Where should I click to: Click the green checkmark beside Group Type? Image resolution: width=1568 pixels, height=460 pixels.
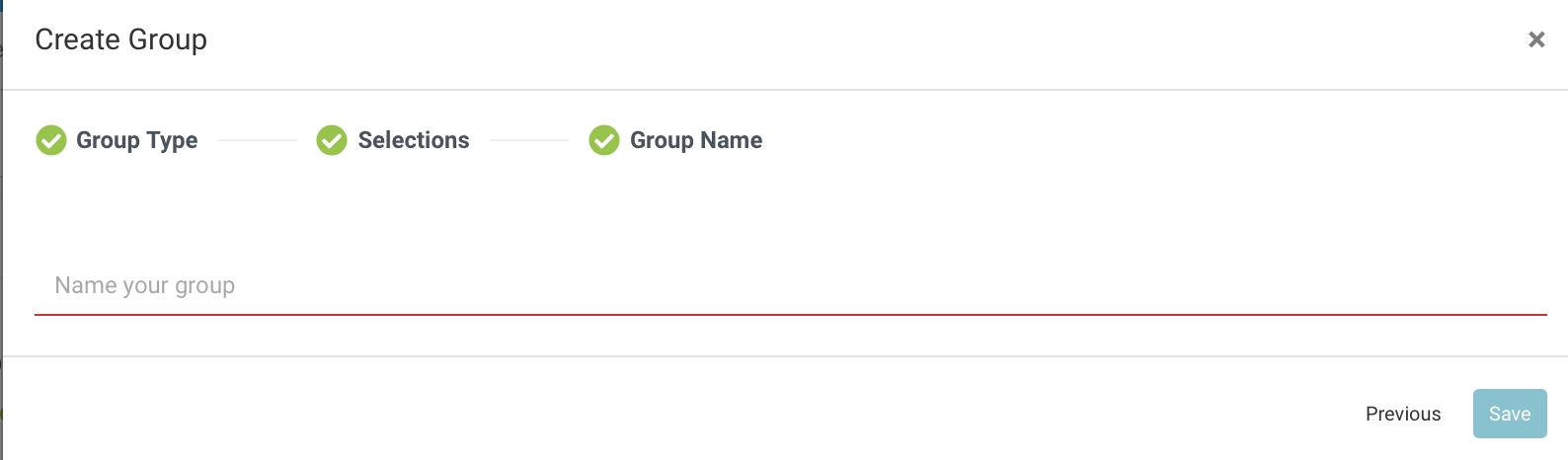click(x=51, y=140)
